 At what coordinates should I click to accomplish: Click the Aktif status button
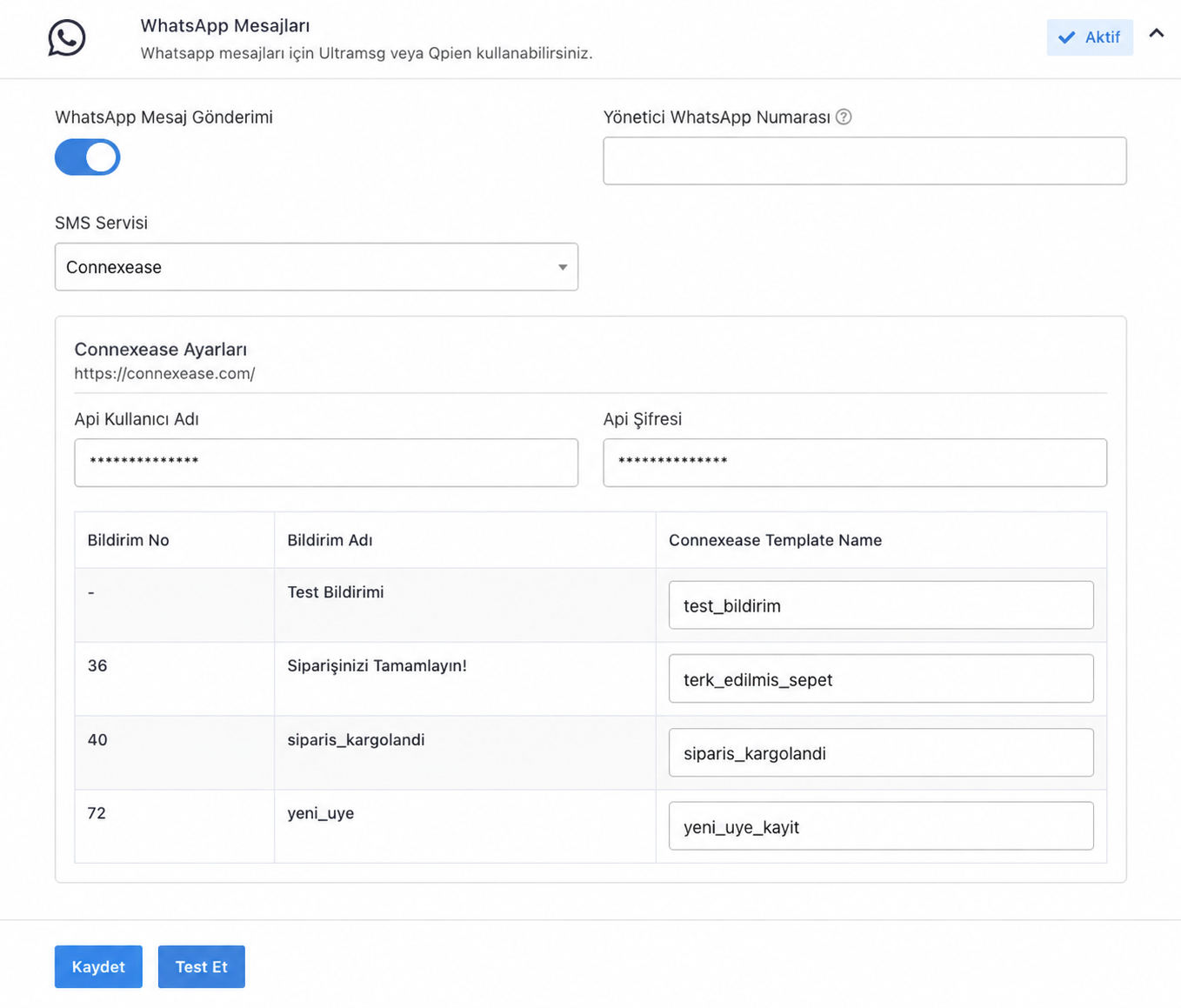pos(1090,37)
